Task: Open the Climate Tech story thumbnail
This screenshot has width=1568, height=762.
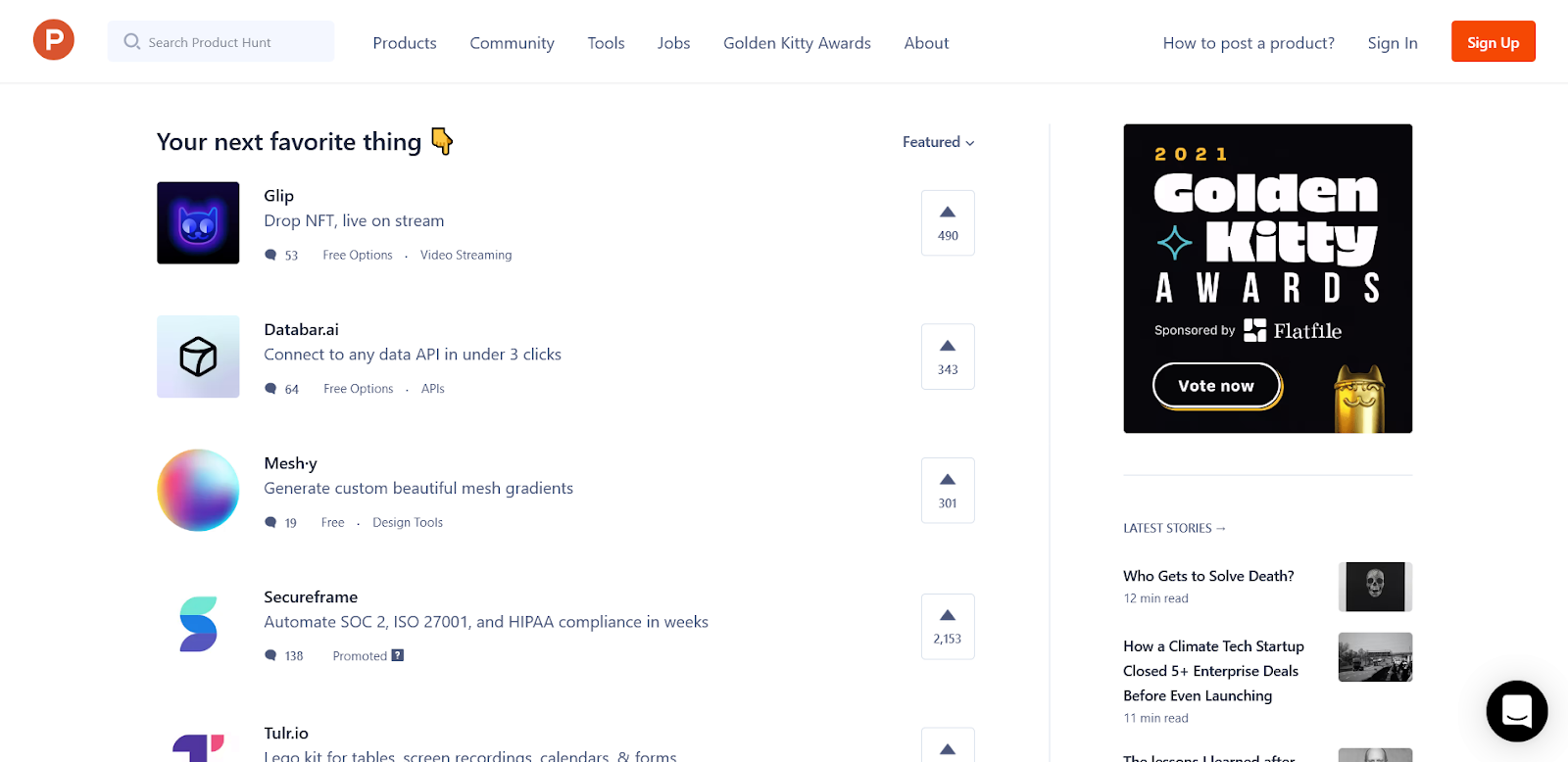Action: (x=1375, y=657)
